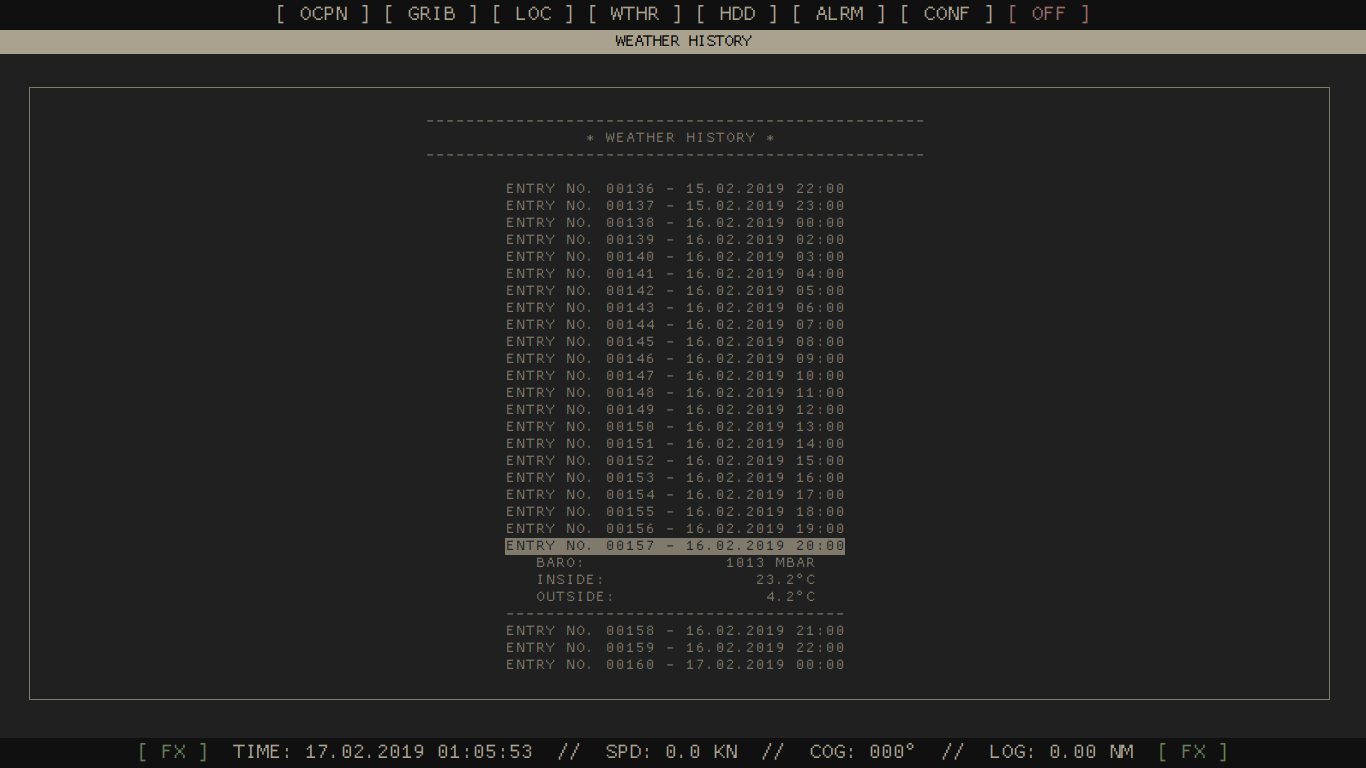Select entry 00146 dated 16.02.2019 09:00
This screenshot has height=768, width=1366.
point(675,359)
